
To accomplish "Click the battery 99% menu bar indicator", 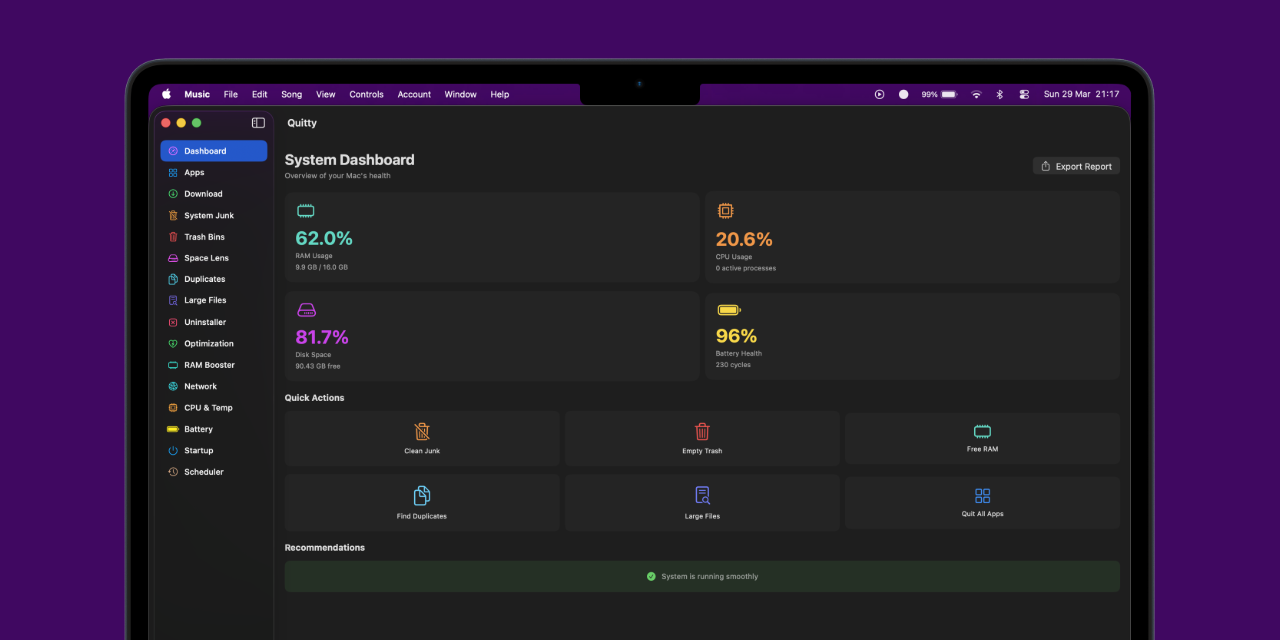I will 939,94.
